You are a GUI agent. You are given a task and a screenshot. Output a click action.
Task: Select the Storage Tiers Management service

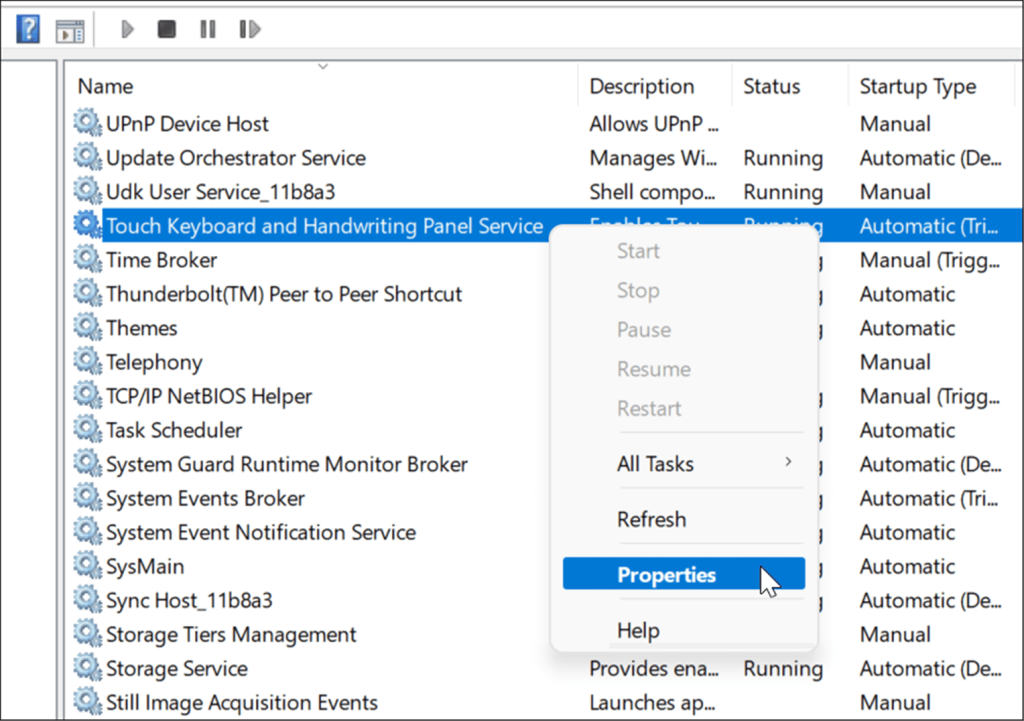231,634
